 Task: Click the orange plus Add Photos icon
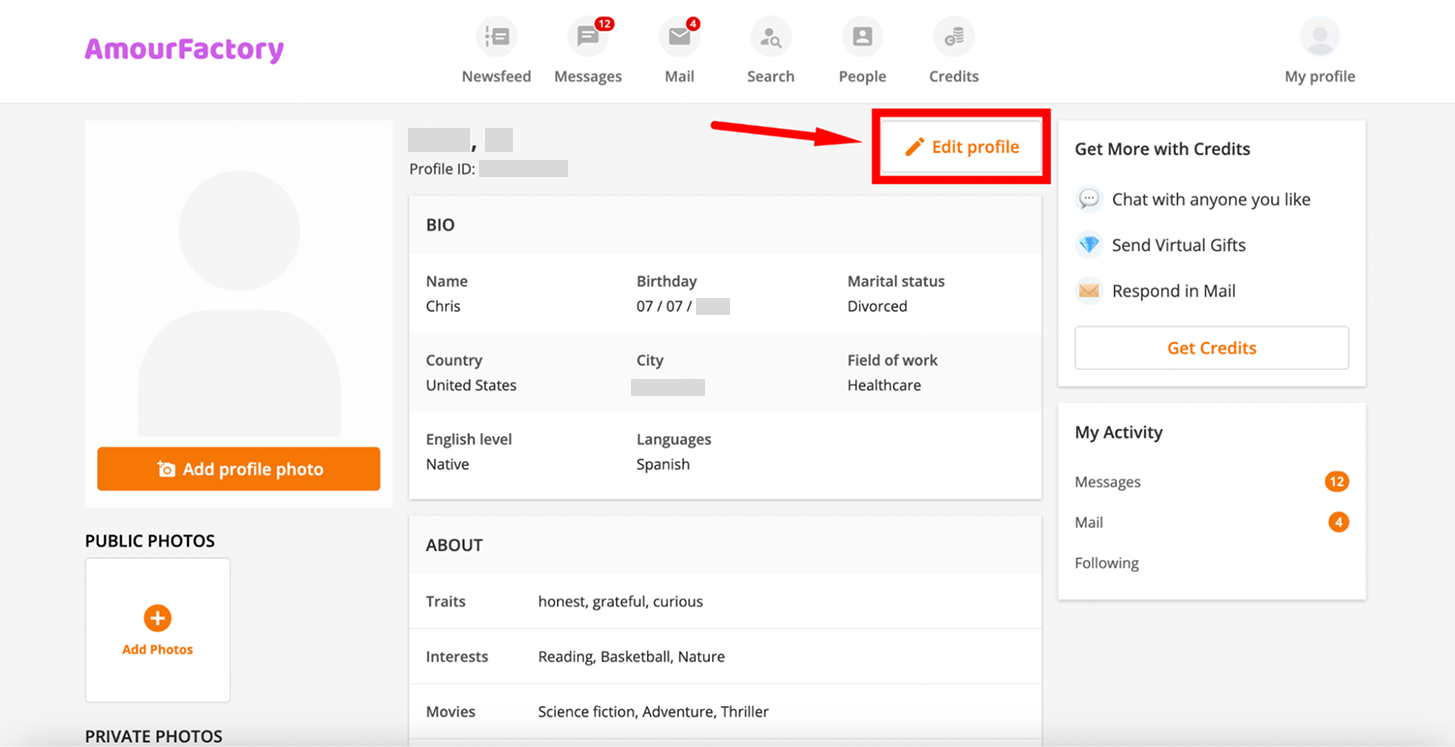(157, 618)
